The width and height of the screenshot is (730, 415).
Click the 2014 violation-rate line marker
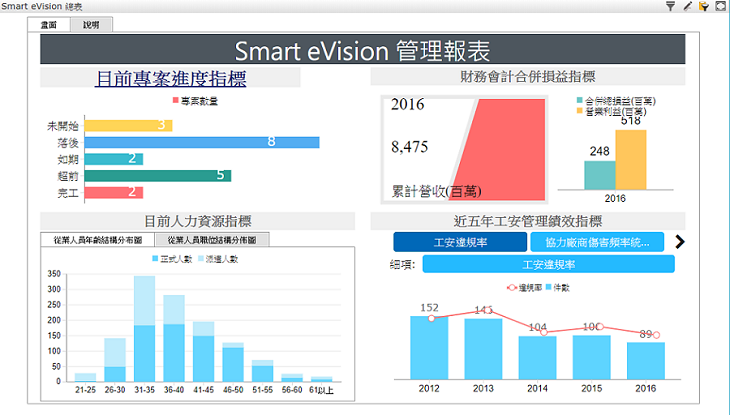(544, 332)
